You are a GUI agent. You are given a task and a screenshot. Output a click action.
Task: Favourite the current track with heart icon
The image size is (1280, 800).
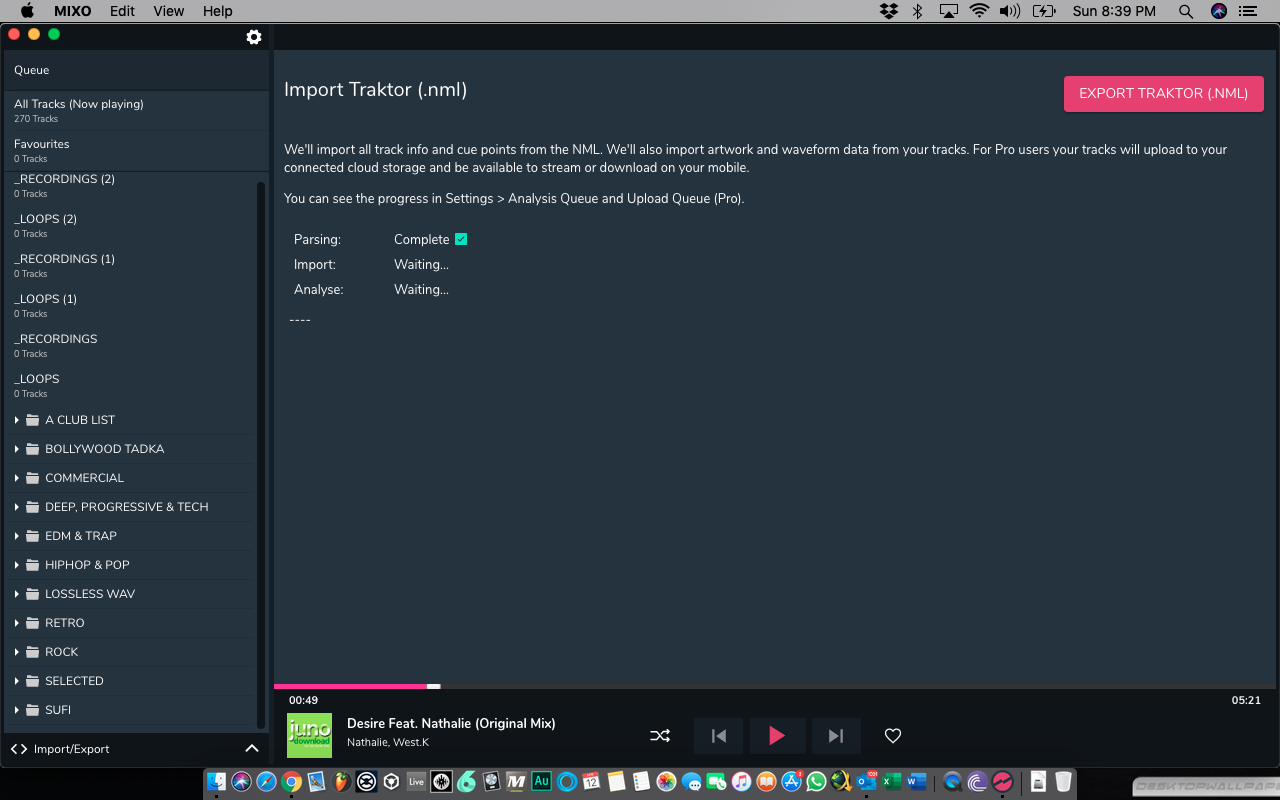coord(893,736)
